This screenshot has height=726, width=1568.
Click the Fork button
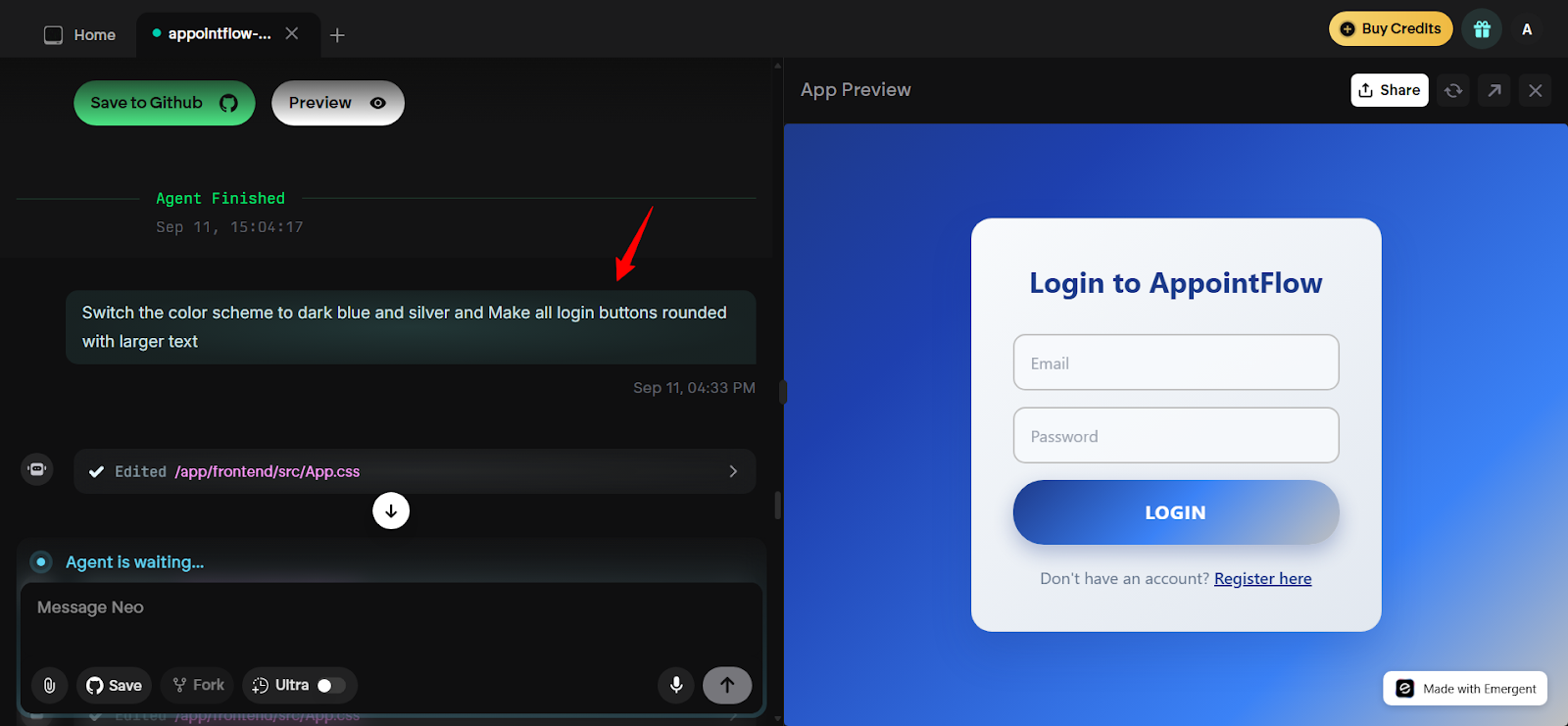[199, 685]
